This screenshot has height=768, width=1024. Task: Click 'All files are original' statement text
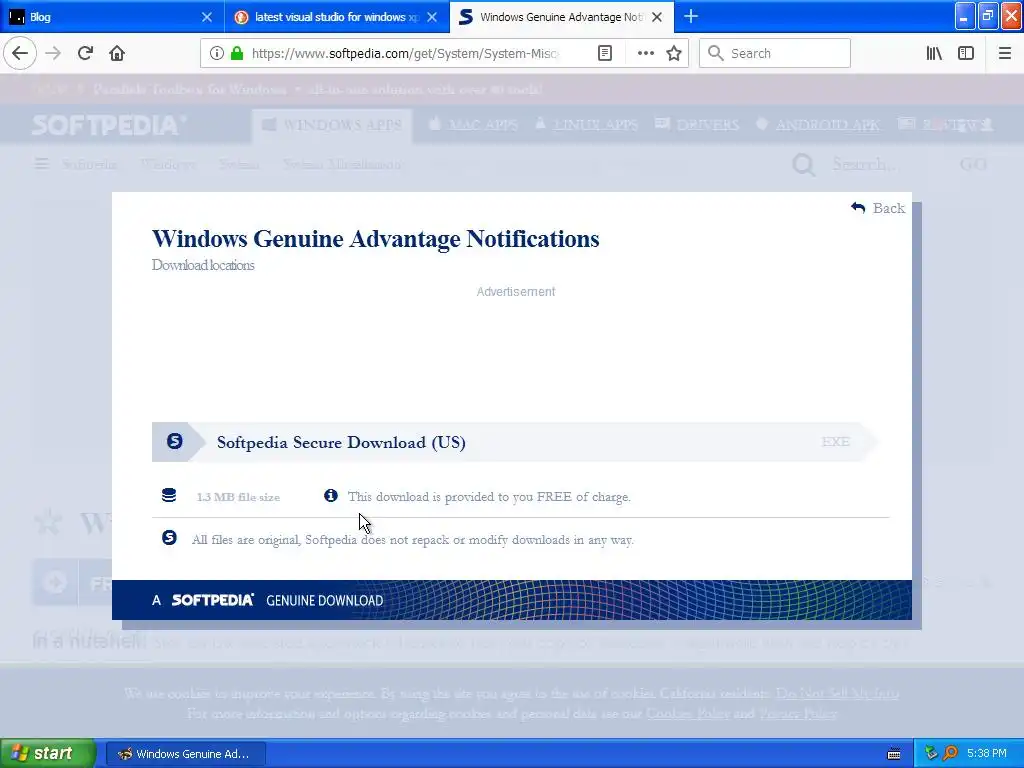pyautogui.click(x=413, y=540)
